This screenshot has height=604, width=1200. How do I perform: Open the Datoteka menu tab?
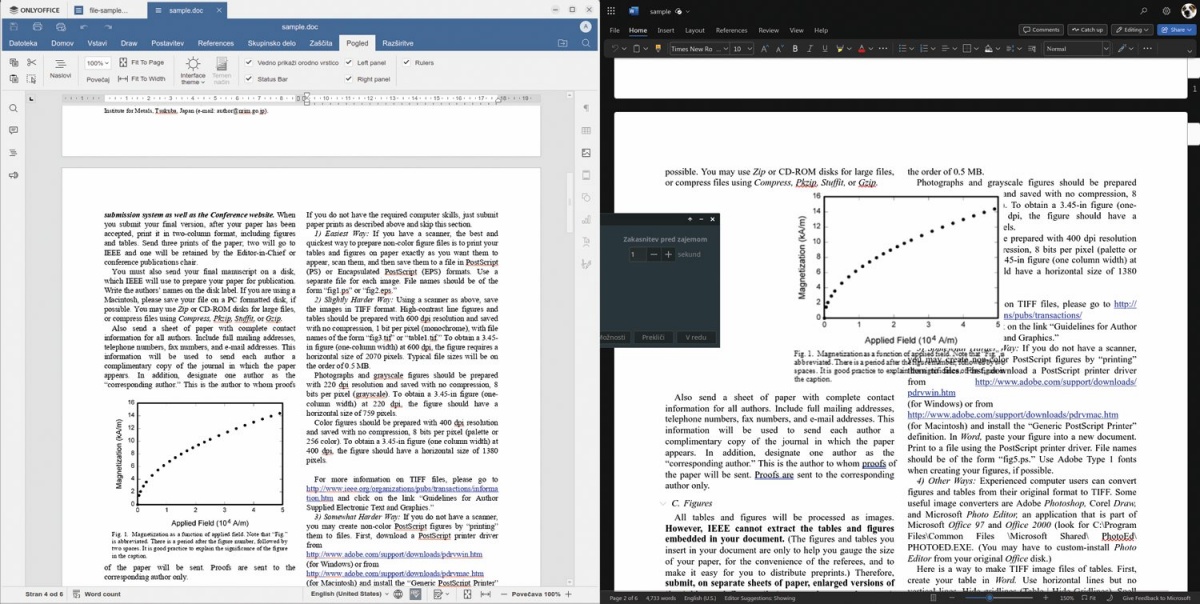tap(23, 43)
